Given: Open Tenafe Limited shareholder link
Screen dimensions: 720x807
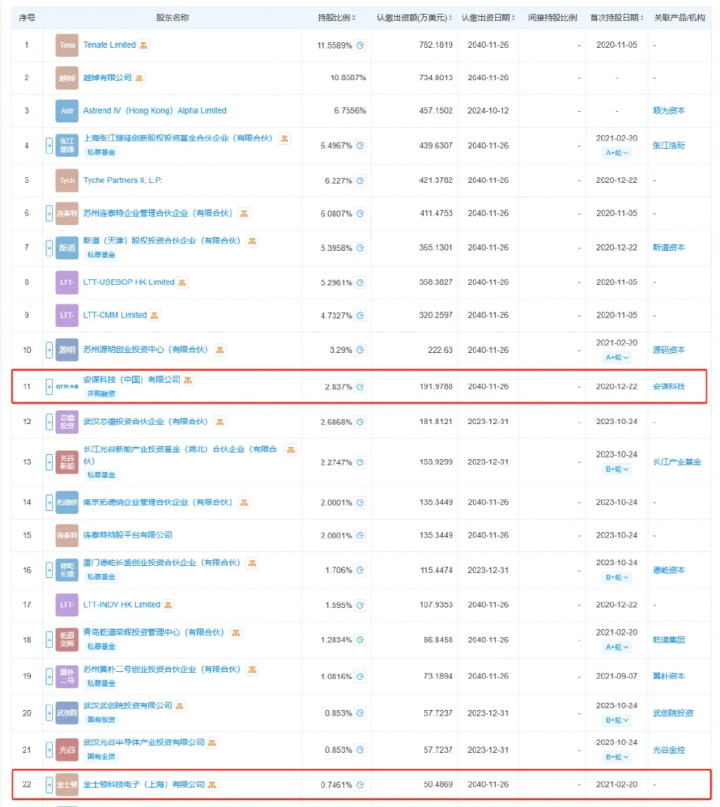Looking at the screenshot, I should 110,45.
